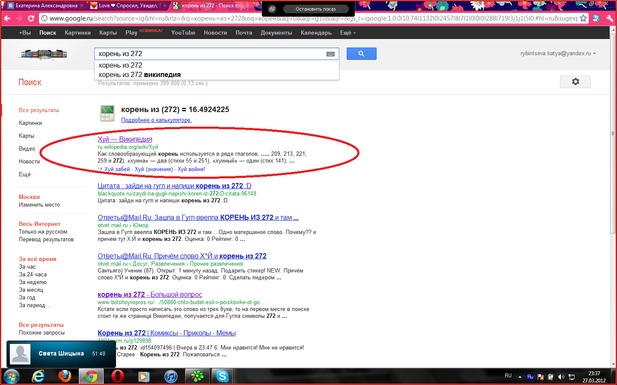Screen dimensions: 617x385
Task: Click the volume icon in system tray
Action: pyautogui.click(x=561, y=377)
